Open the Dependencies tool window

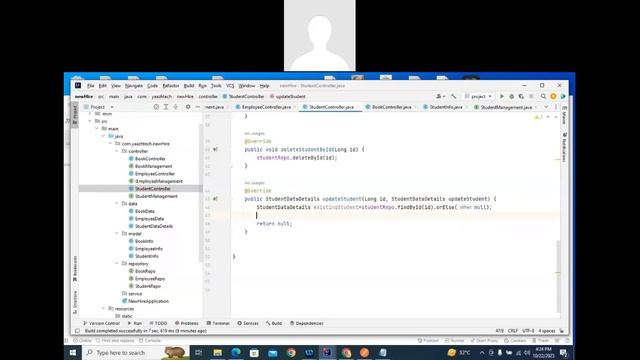(307, 323)
